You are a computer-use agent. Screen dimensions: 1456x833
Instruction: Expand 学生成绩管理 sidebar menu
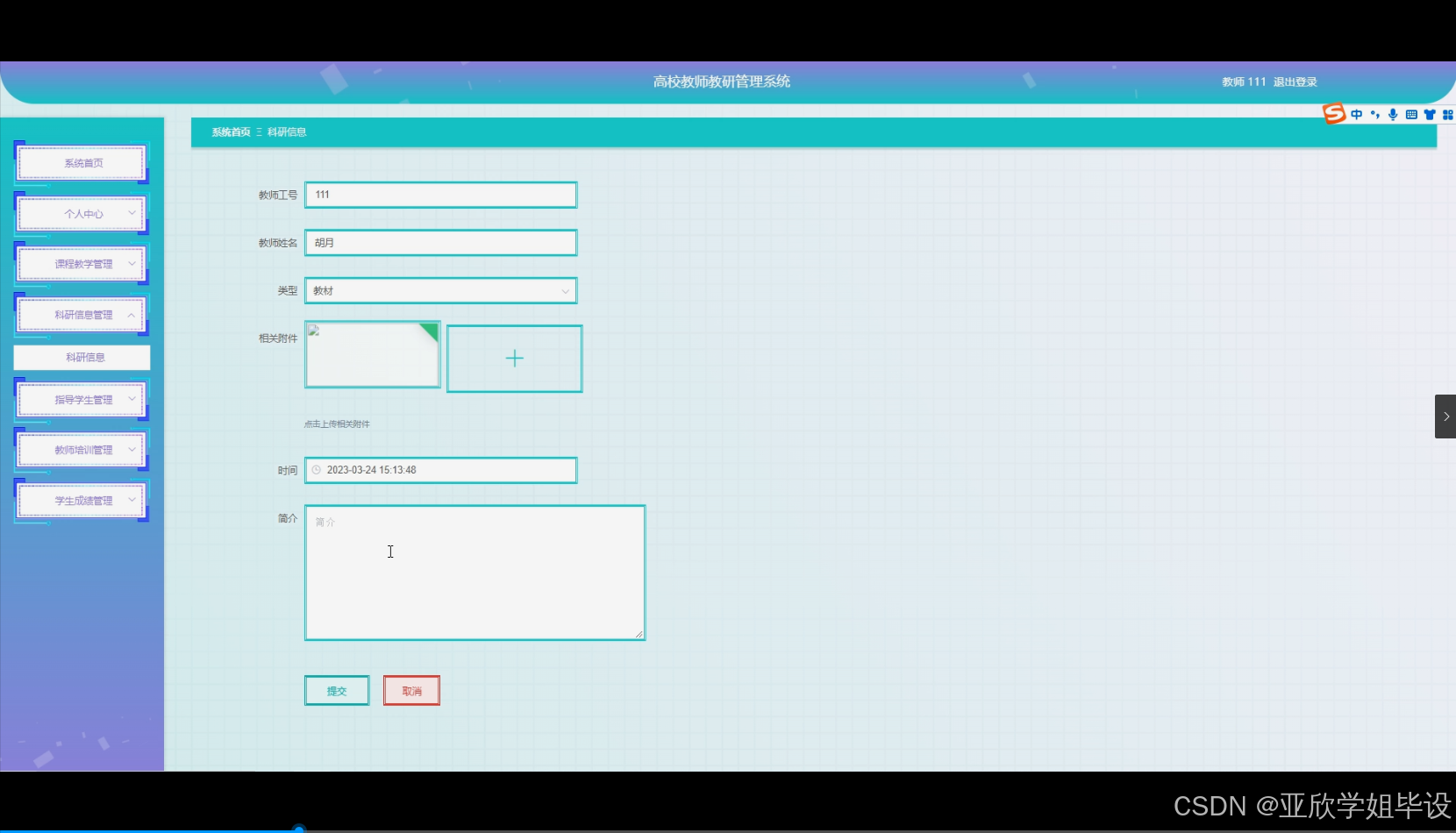pos(82,501)
